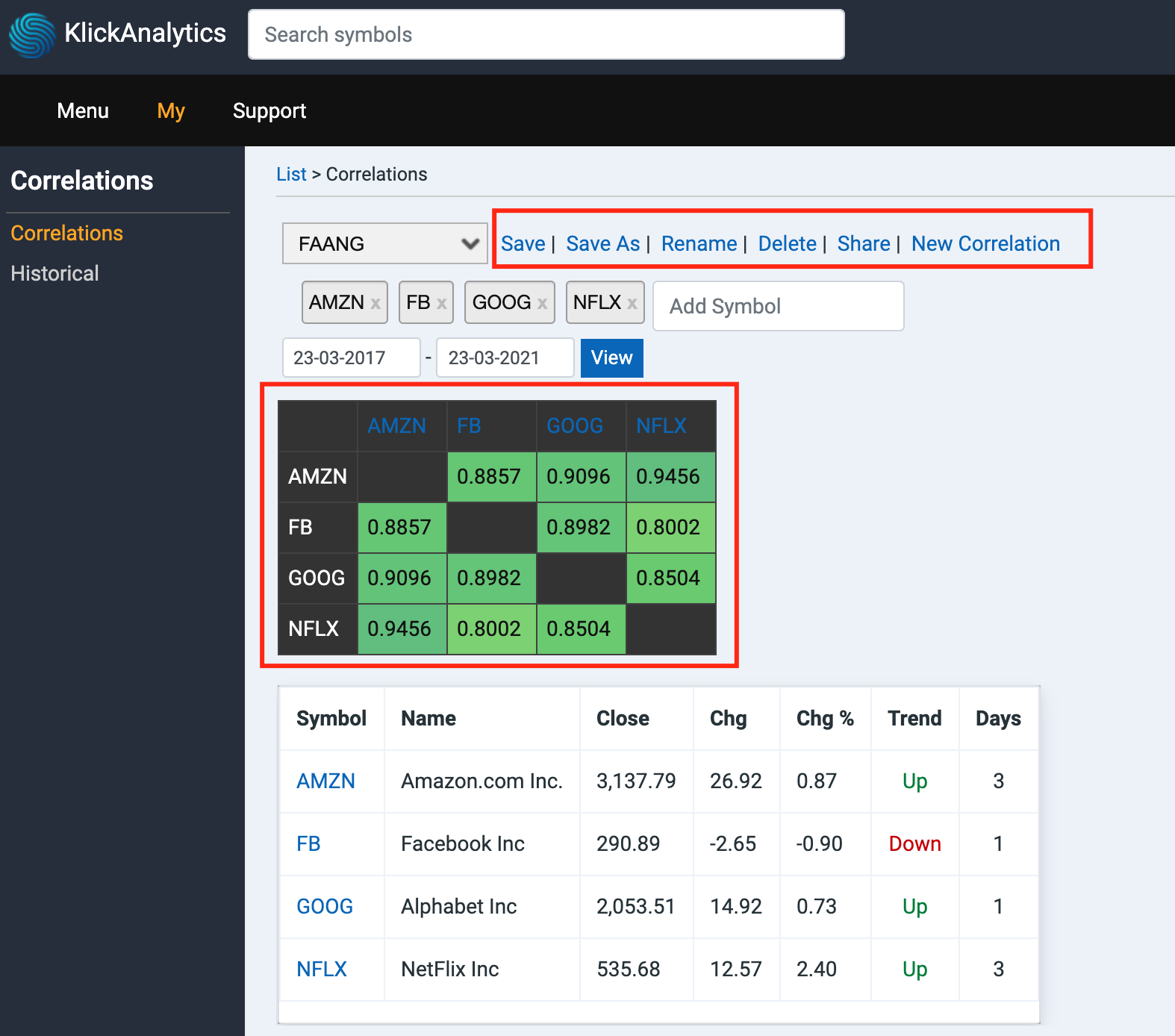Select Correlations in the sidebar
1175x1036 pixels.
[66, 233]
